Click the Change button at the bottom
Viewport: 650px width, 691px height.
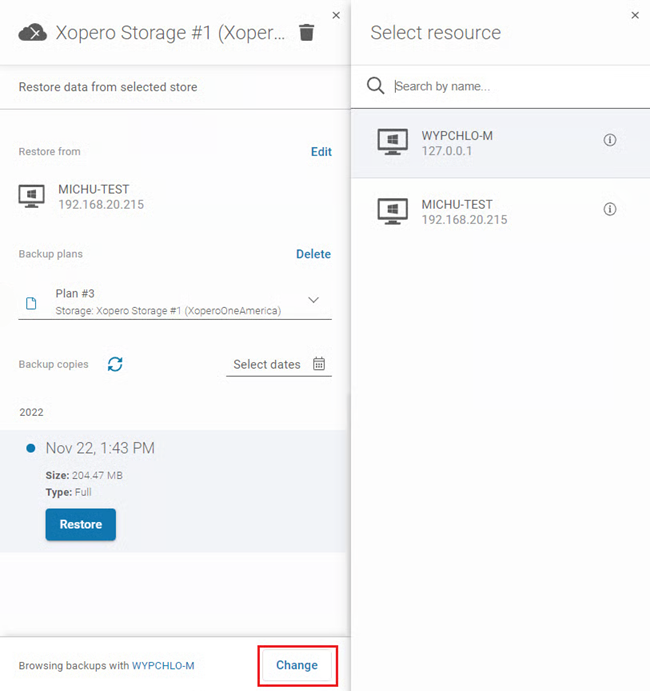point(297,665)
